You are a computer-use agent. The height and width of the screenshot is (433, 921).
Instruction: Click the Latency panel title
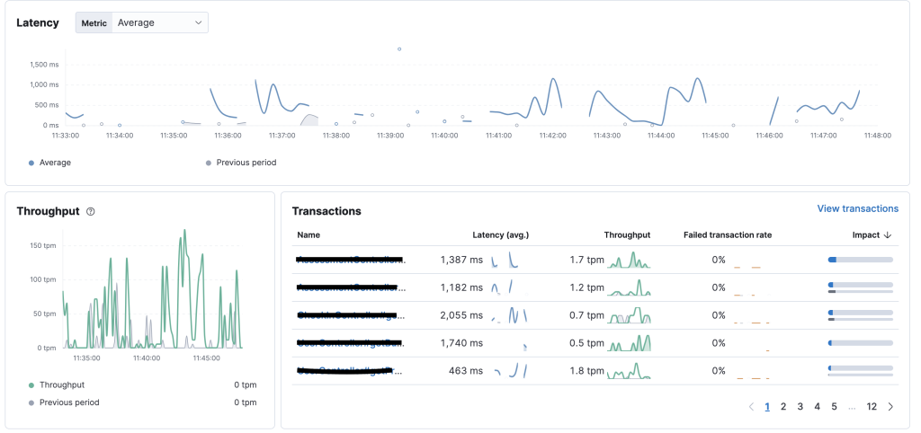(x=38, y=23)
